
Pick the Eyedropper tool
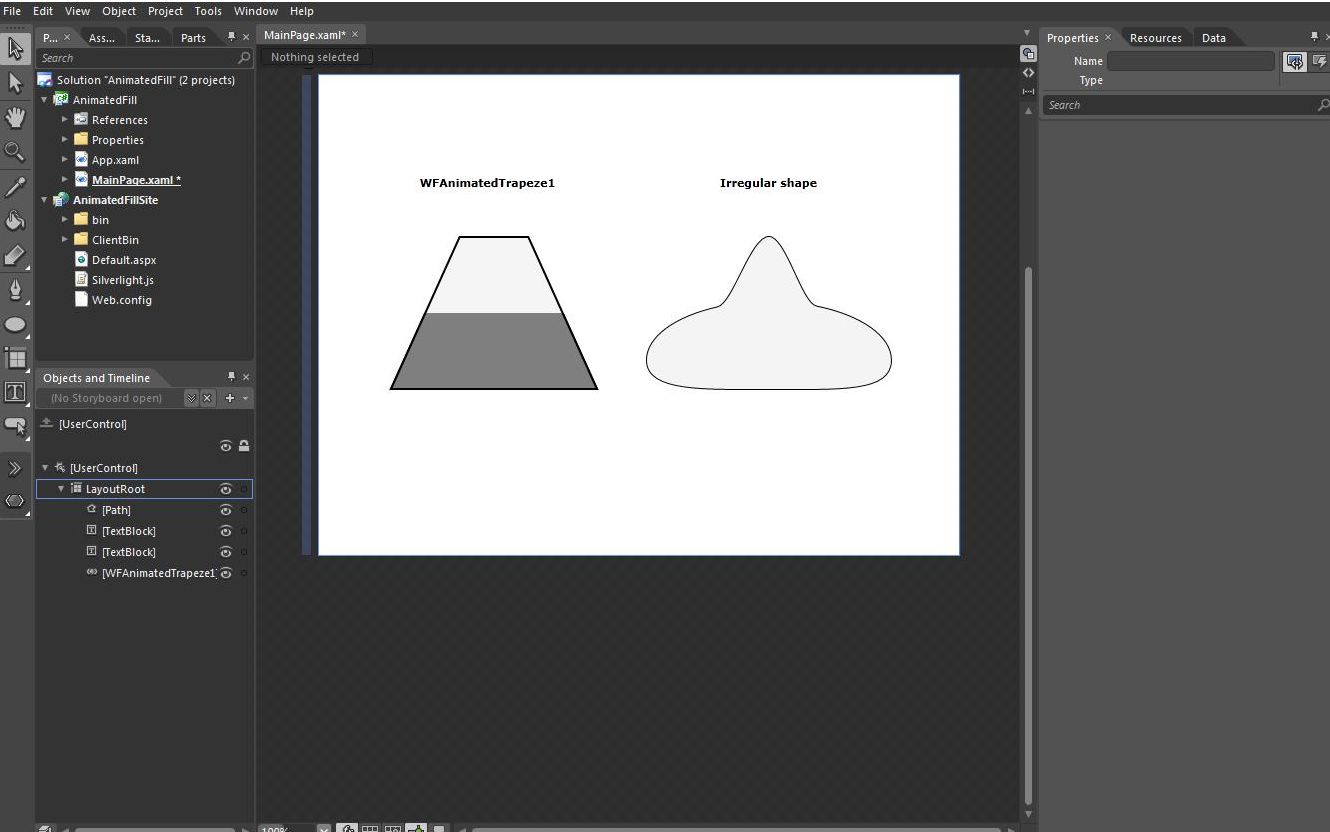pos(15,187)
